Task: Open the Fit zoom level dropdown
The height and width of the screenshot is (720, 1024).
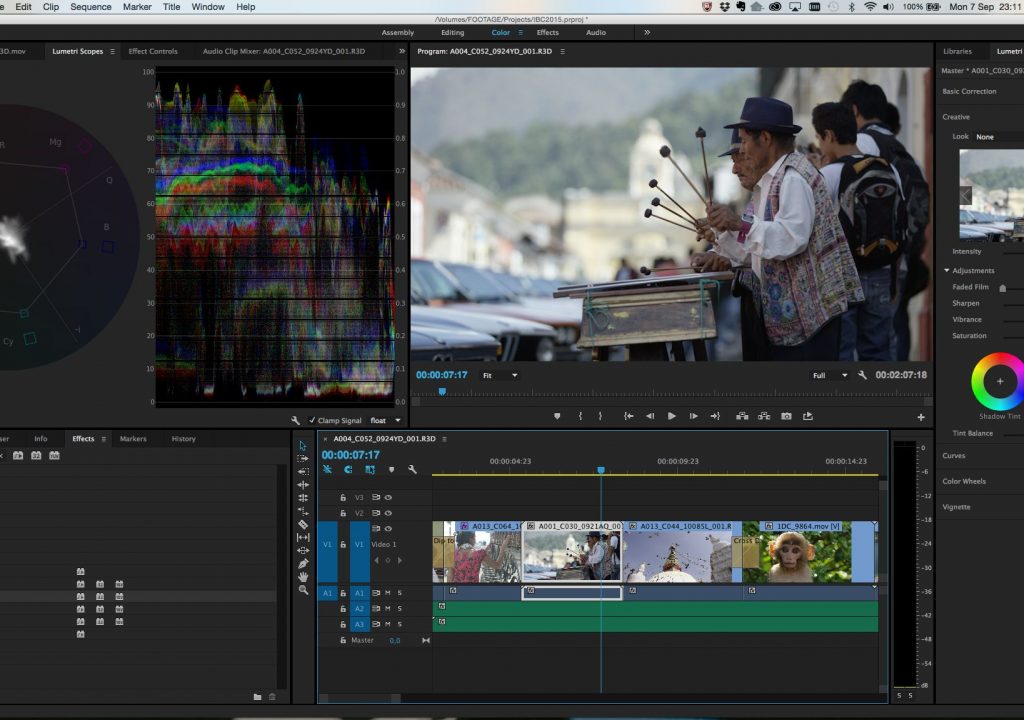Action: pyautogui.click(x=500, y=376)
